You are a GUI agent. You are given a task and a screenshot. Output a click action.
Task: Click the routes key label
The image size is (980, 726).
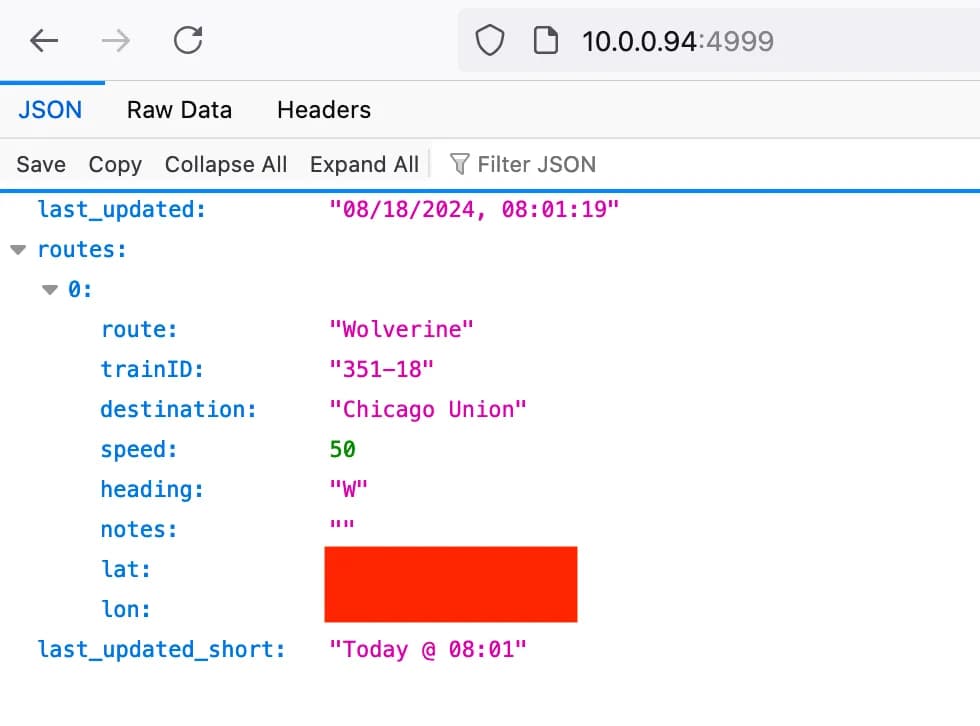[82, 250]
